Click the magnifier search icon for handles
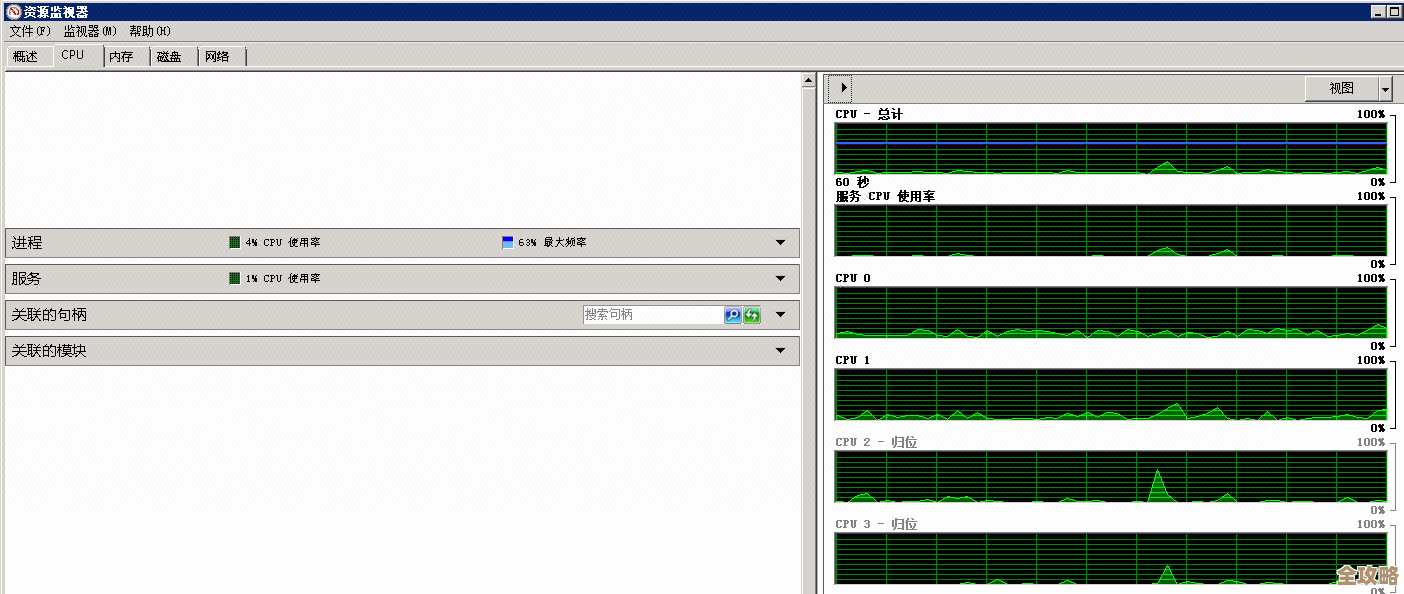1404x594 pixels. coord(732,315)
